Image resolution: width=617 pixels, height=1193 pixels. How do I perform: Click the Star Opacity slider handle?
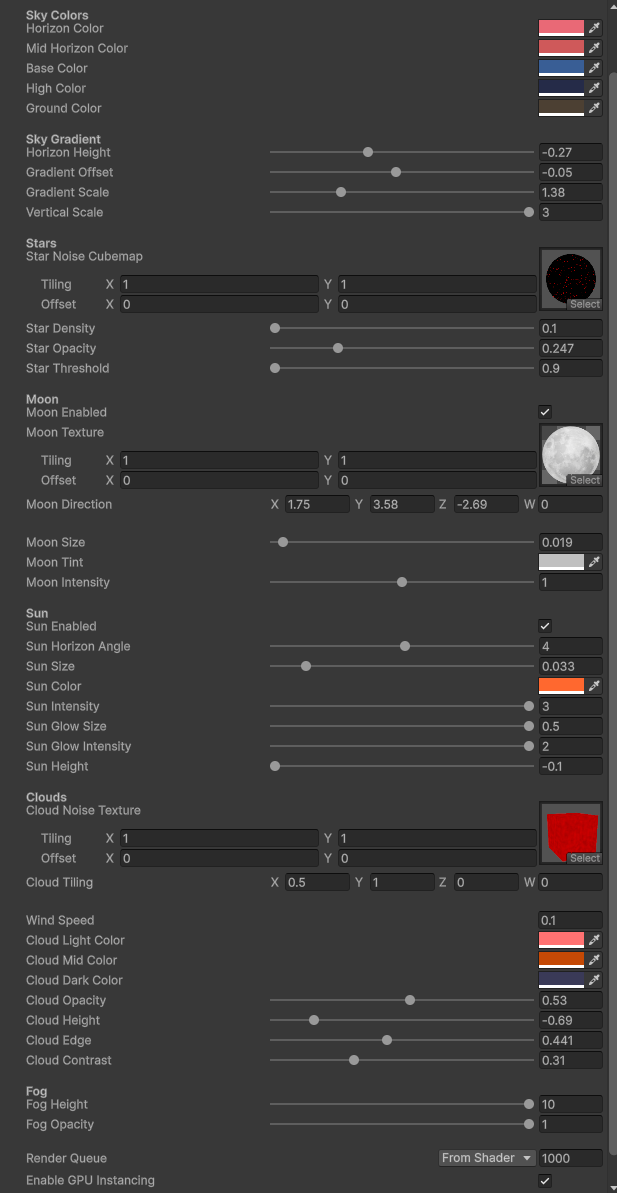coord(338,348)
